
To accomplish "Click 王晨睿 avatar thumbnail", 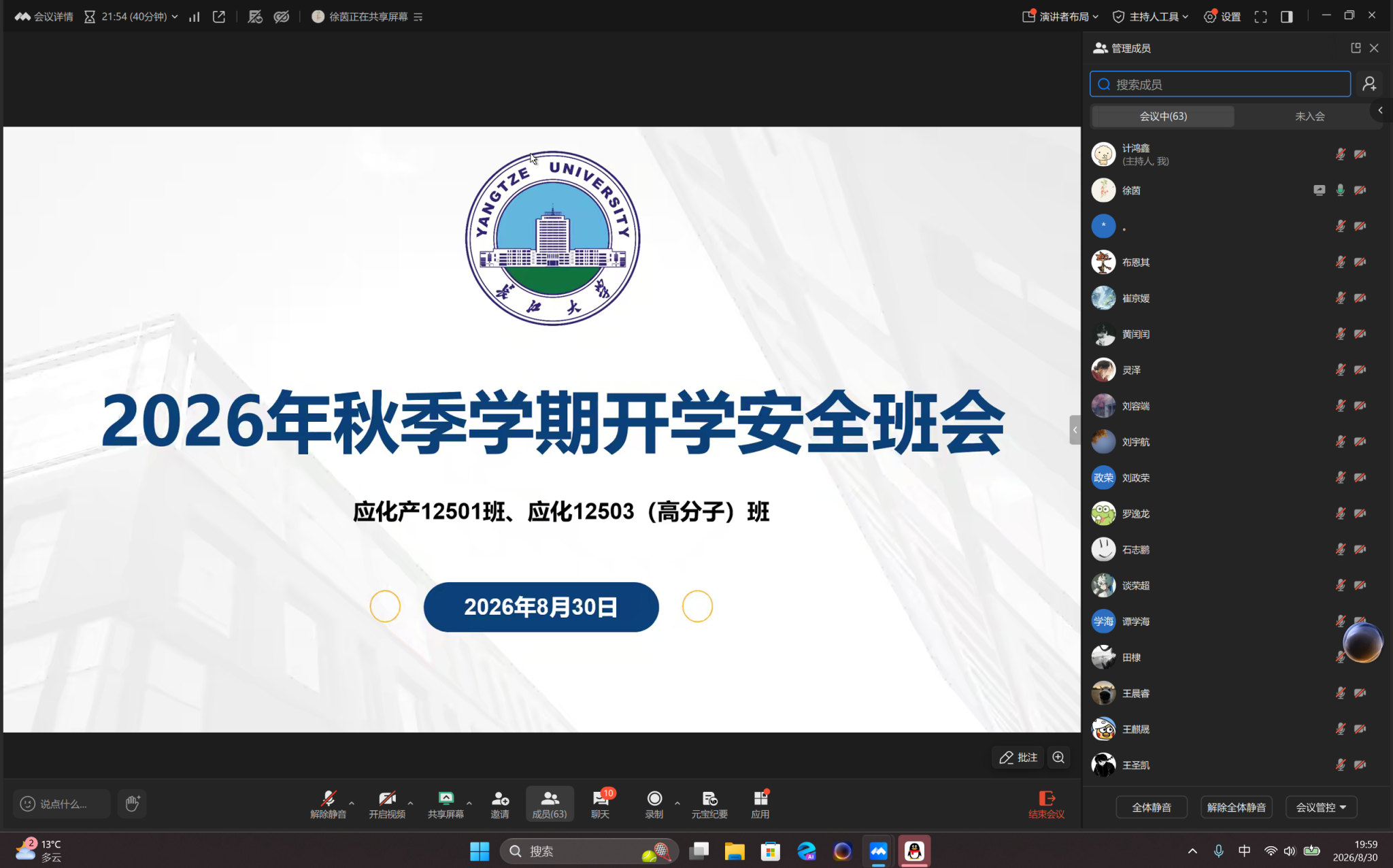I will [1103, 693].
